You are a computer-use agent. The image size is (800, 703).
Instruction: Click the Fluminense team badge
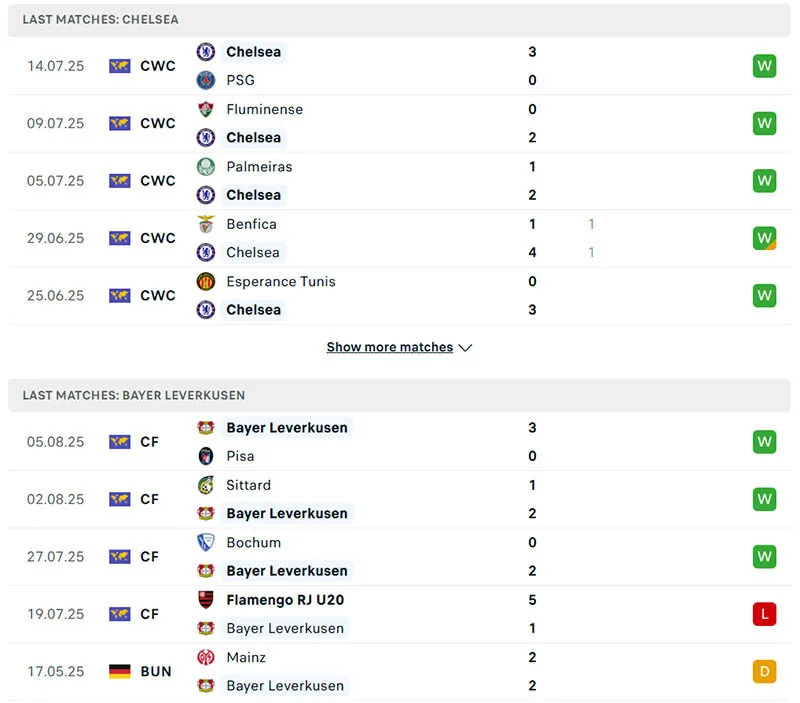tap(206, 109)
